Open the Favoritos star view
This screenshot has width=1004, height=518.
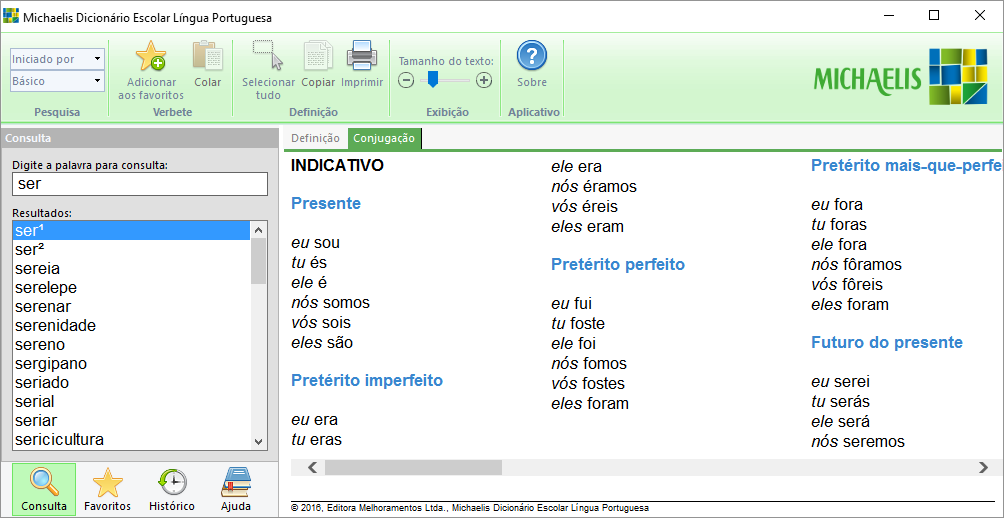pyautogui.click(x=108, y=489)
